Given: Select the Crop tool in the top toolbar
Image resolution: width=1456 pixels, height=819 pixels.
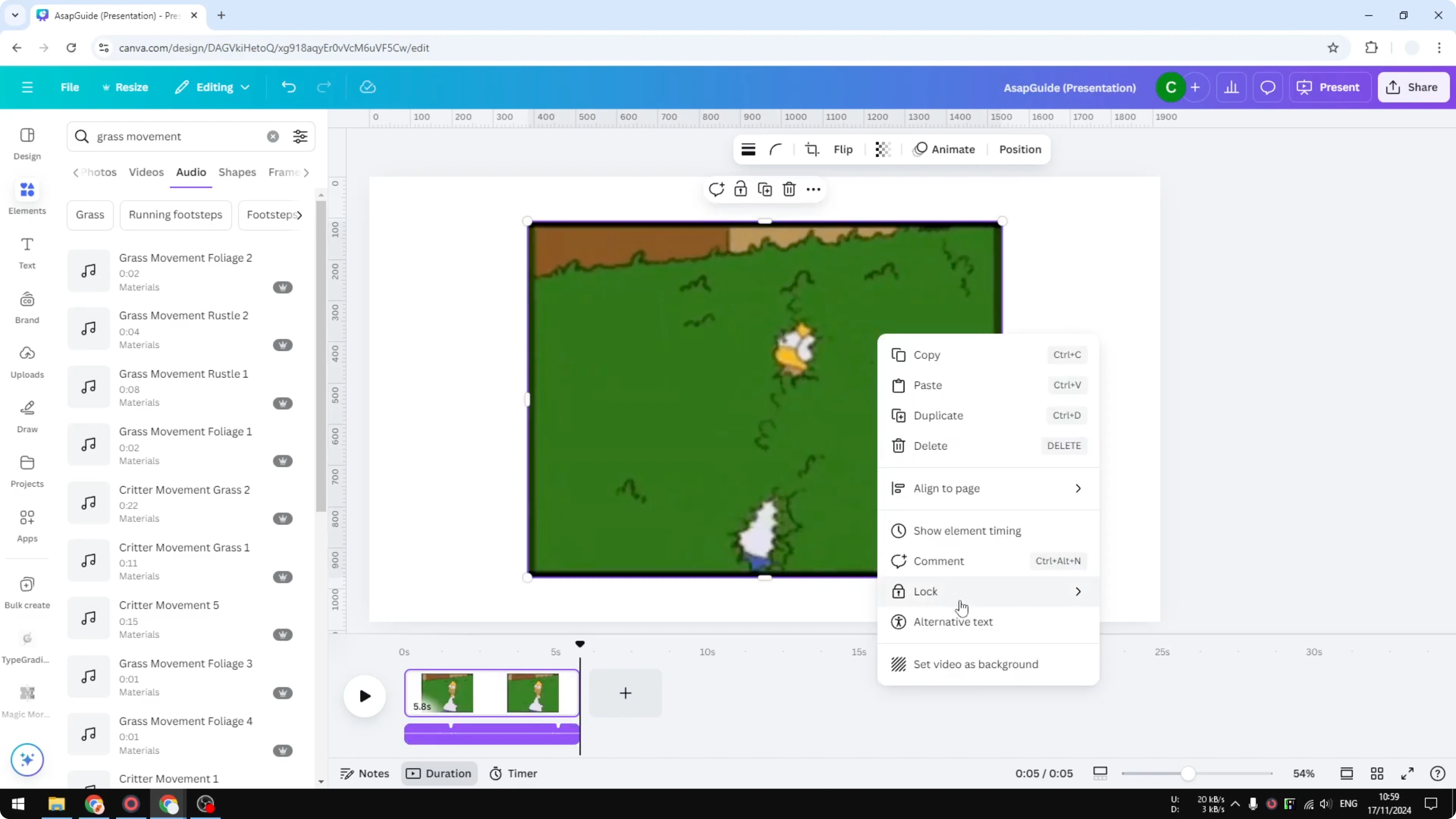Looking at the screenshot, I should (x=811, y=149).
